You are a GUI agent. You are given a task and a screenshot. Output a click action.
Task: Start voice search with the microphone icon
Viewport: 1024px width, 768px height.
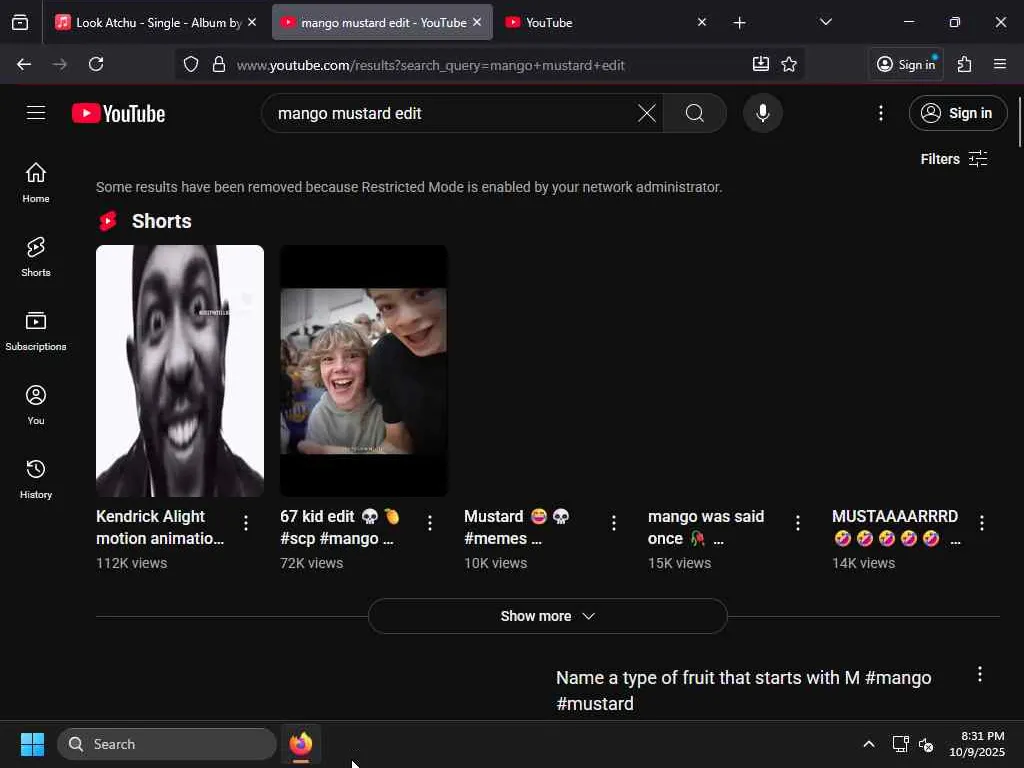(762, 113)
